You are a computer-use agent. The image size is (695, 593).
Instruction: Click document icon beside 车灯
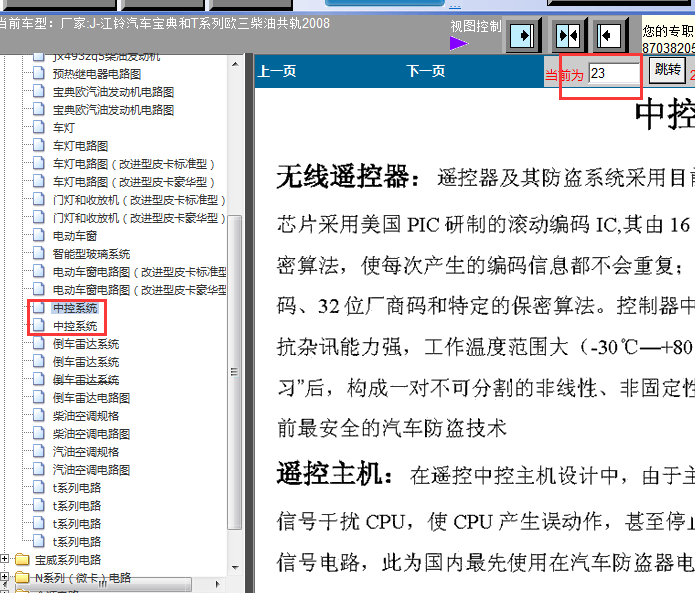click(x=39, y=127)
